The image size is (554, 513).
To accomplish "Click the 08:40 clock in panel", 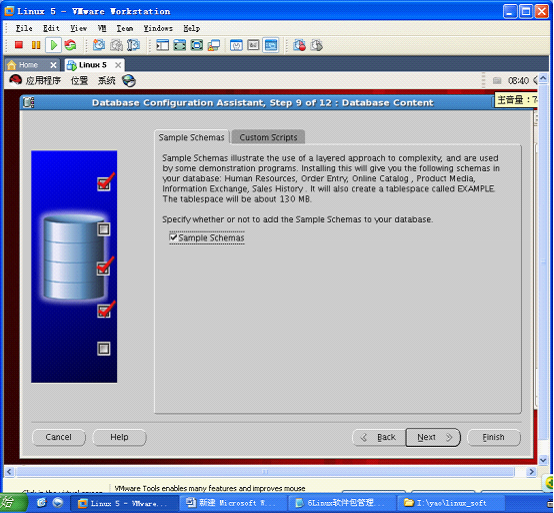I will (x=518, y=81).
